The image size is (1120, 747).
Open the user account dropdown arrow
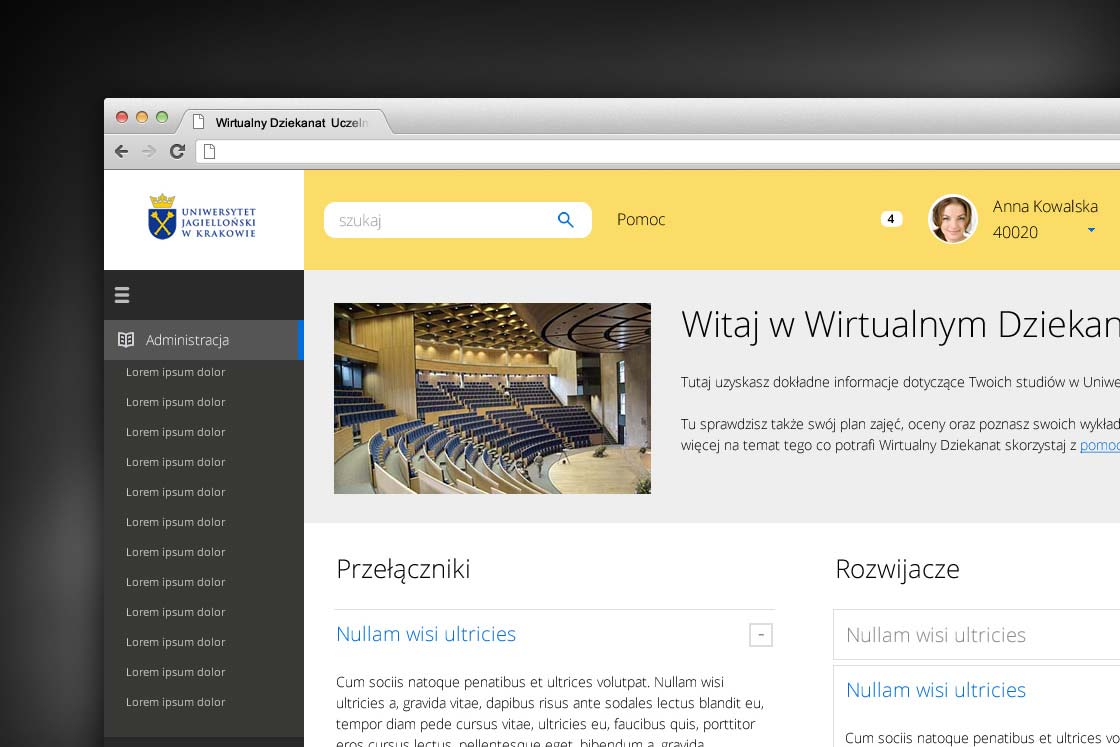pyautogui.click(x=1091, y=230)
